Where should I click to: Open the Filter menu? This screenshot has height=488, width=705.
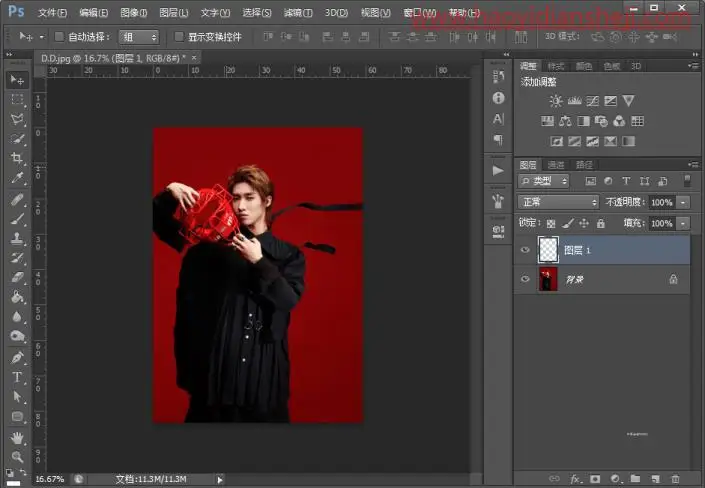click(x=298, y=13)
